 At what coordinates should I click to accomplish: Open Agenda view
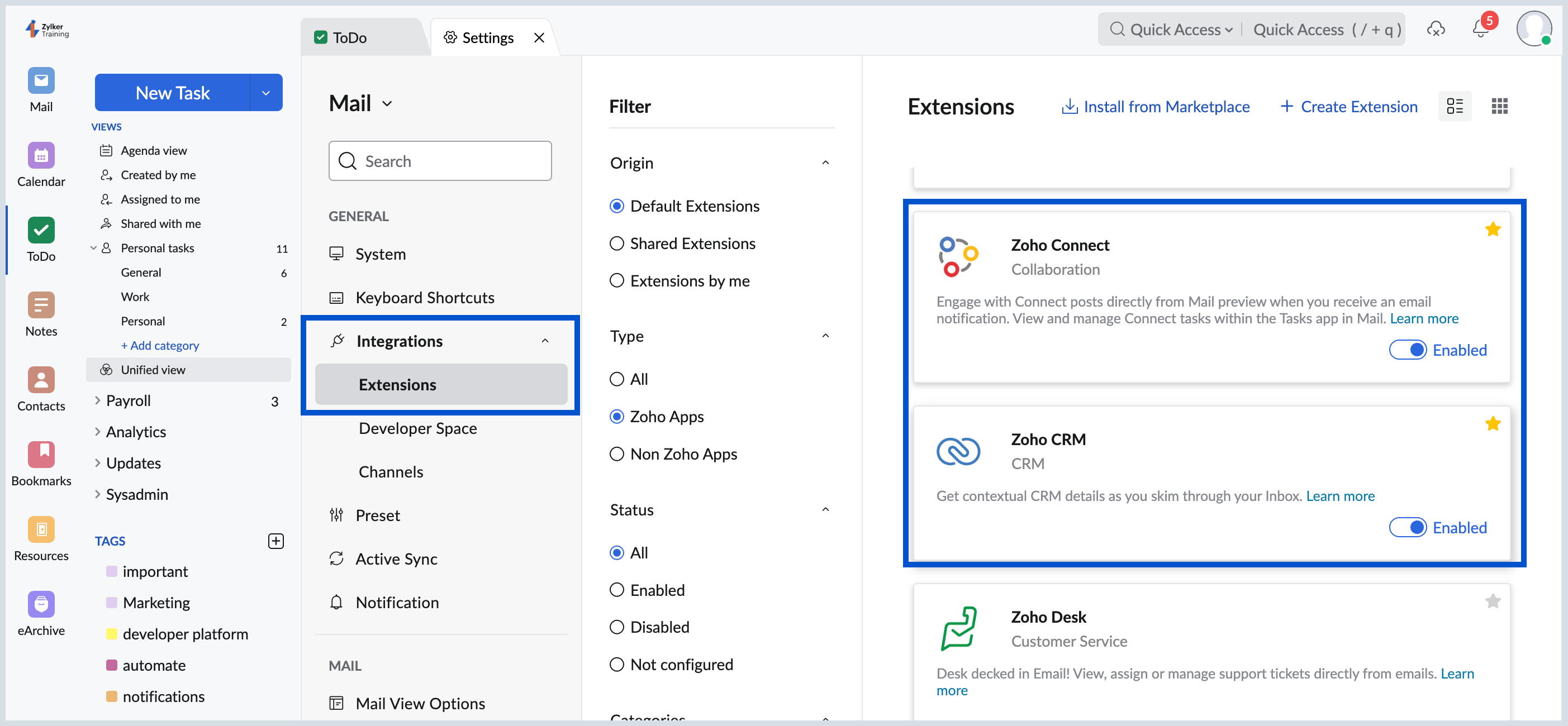(153, 150)
